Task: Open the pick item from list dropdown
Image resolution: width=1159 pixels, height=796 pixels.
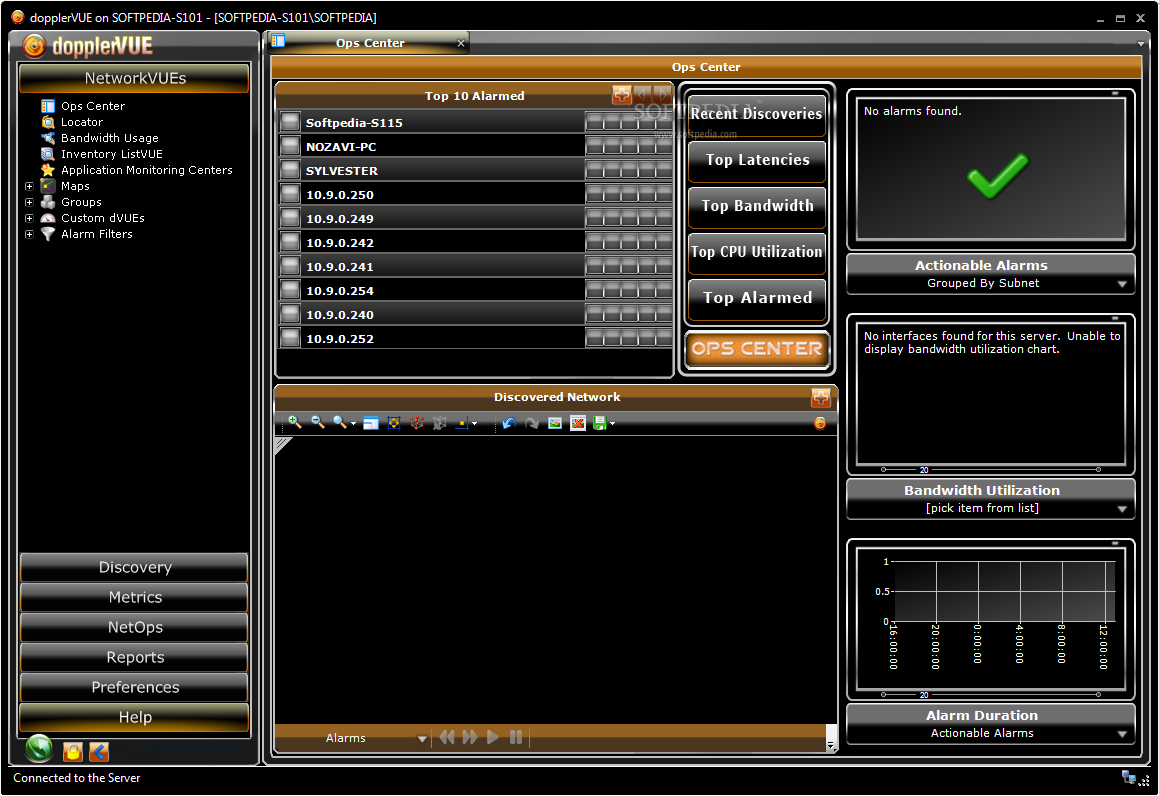Action: [1122, 509]
